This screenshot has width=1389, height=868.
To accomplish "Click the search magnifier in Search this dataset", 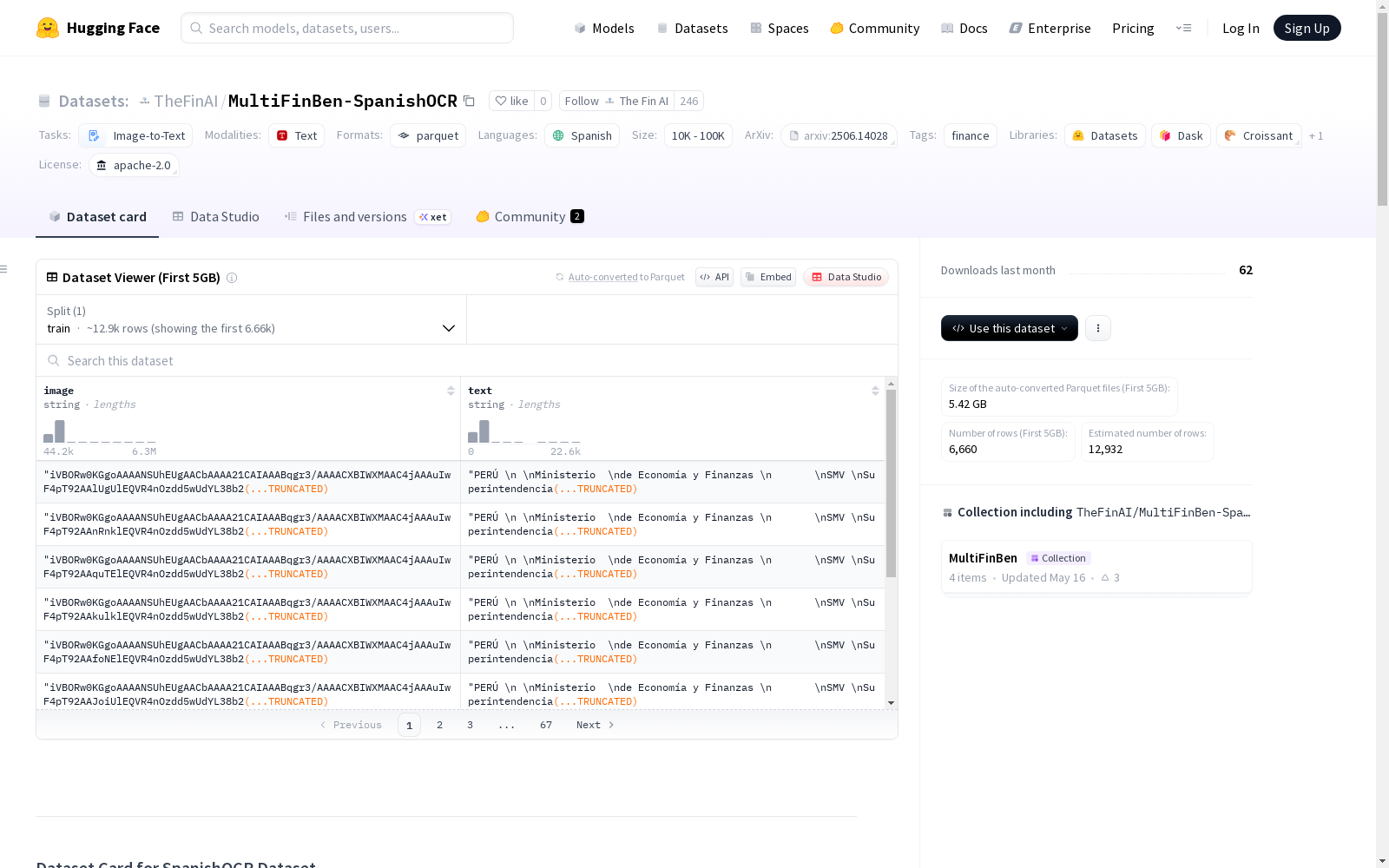I will (x=54, y=361).
